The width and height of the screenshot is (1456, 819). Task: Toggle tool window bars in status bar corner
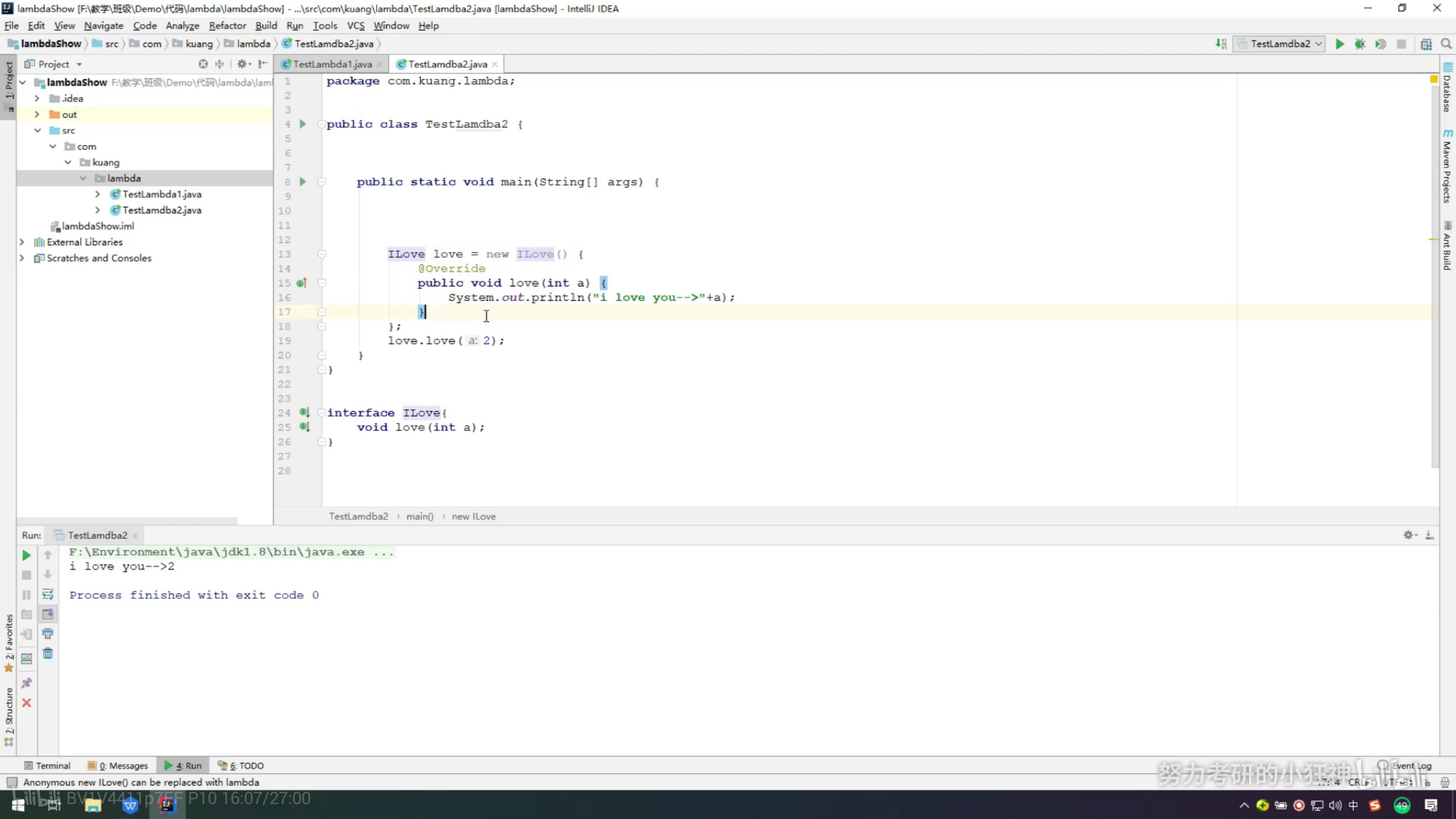click(x=11, y=782)
